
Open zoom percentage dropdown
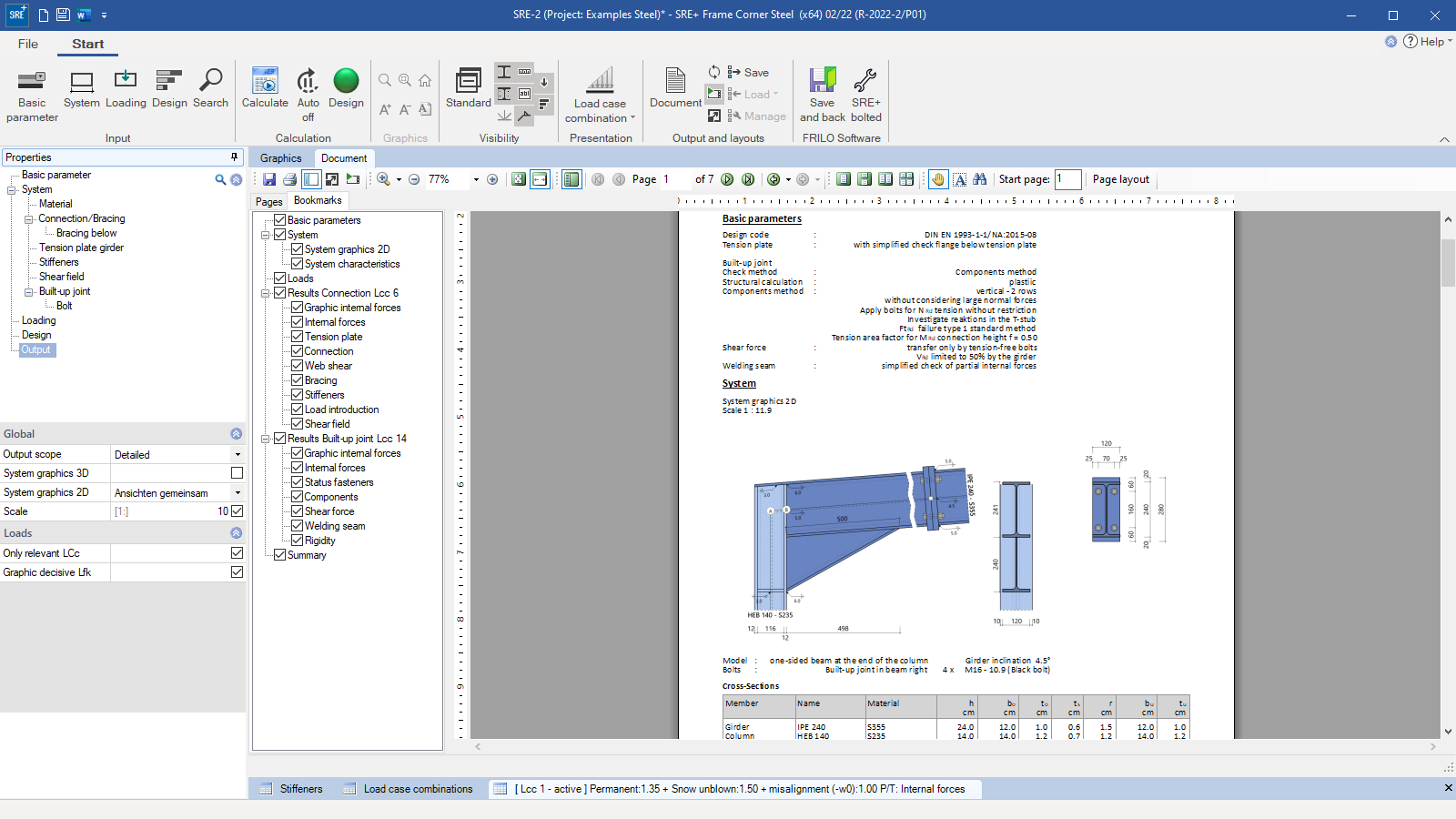476,179
